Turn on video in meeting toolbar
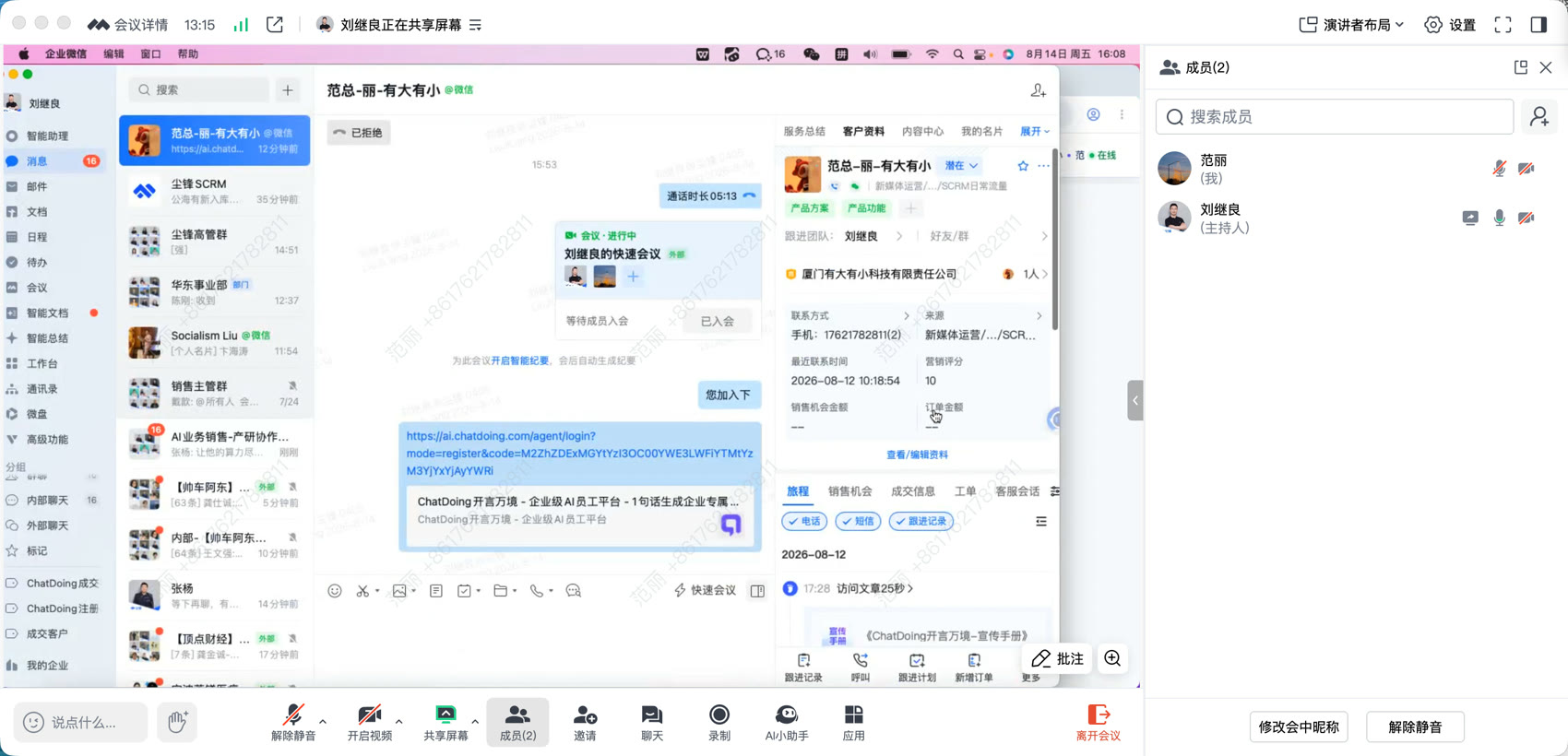This screenshot has width=1568, height=756. pos(370,722)
